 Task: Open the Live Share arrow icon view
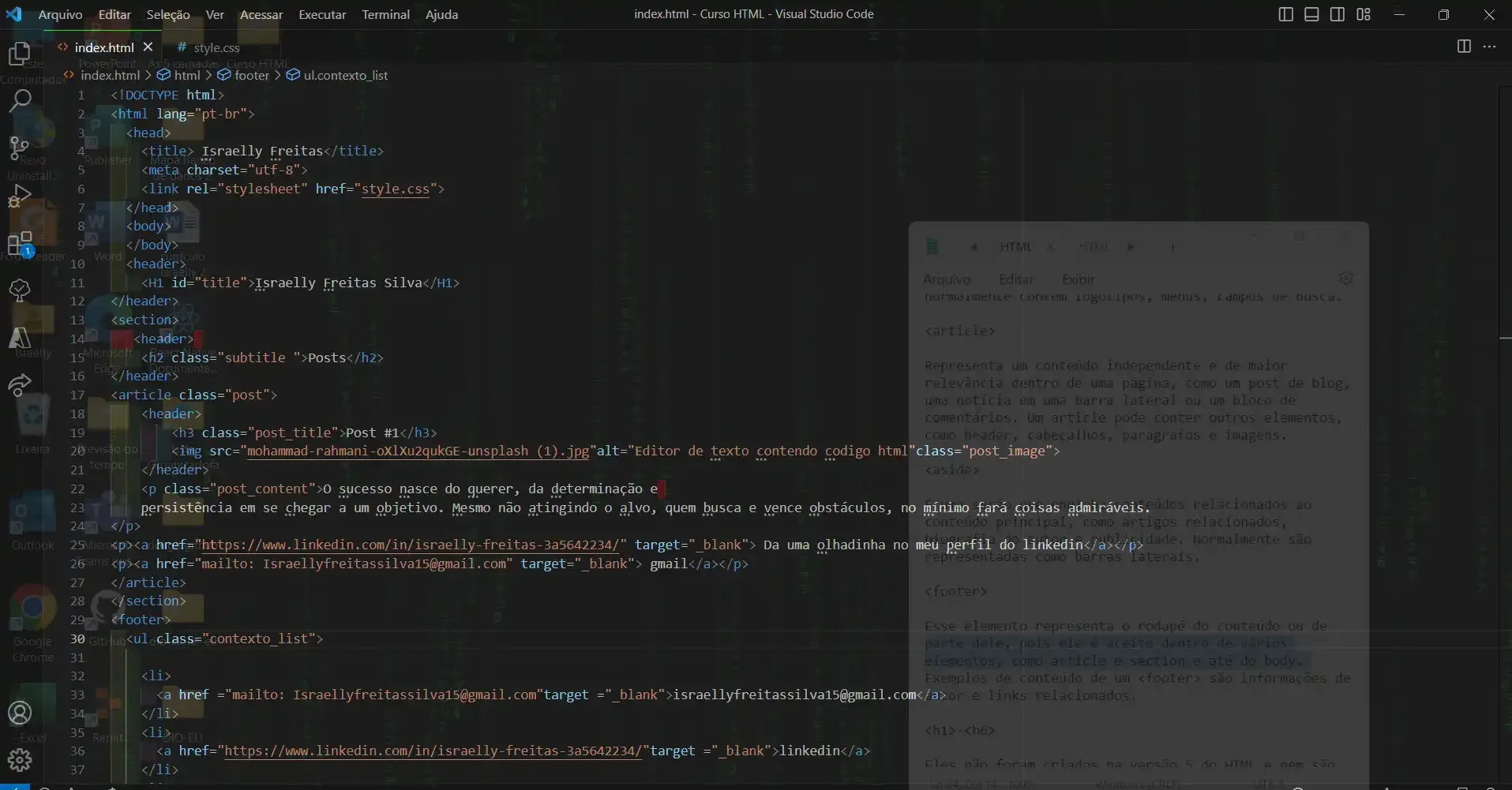(19, 385)
